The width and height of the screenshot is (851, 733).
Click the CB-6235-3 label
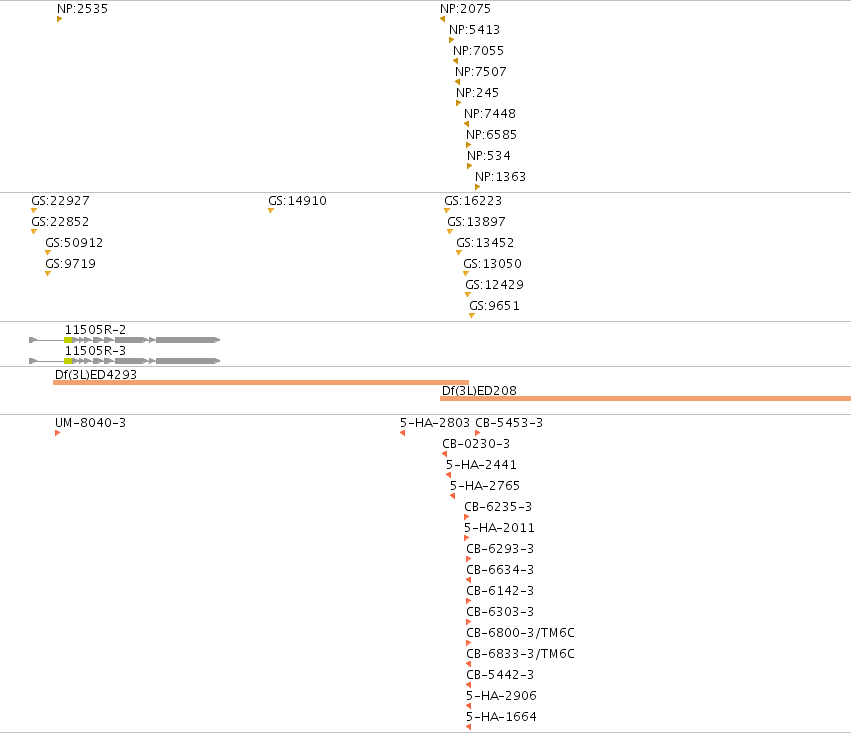click(x=498, y=507)
